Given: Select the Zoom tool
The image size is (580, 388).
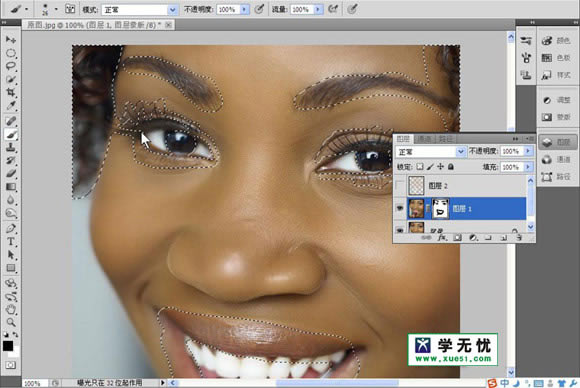Looking at the screenshot, I should [11, 323].
